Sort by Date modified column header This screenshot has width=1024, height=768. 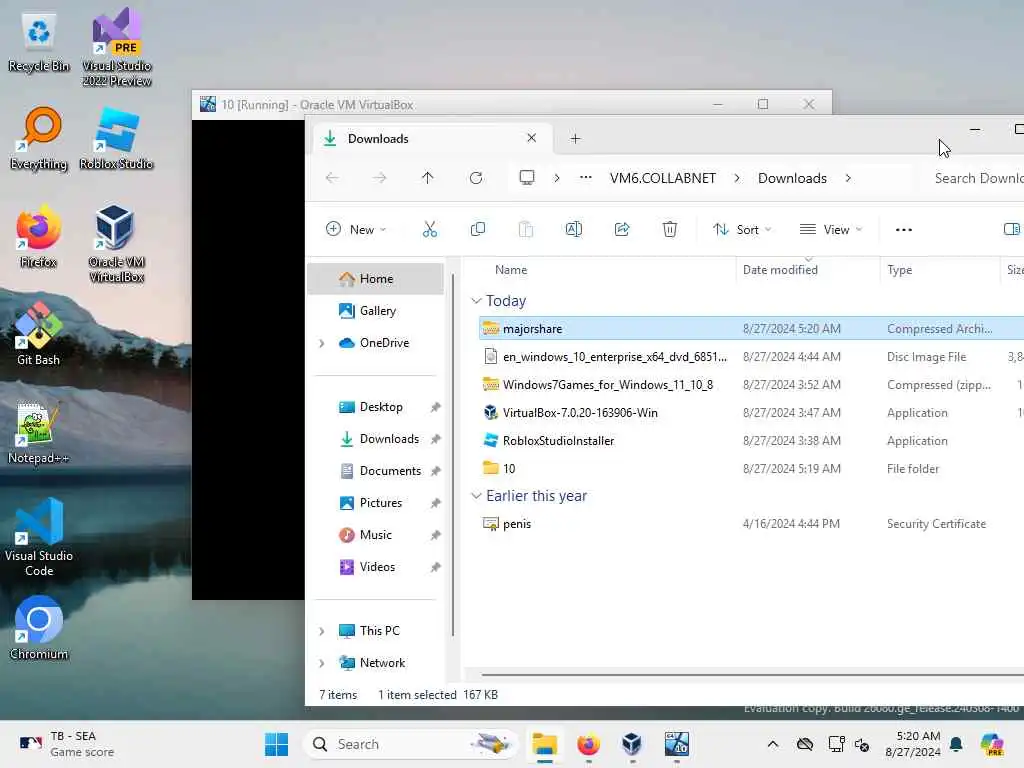coord(780,270)
